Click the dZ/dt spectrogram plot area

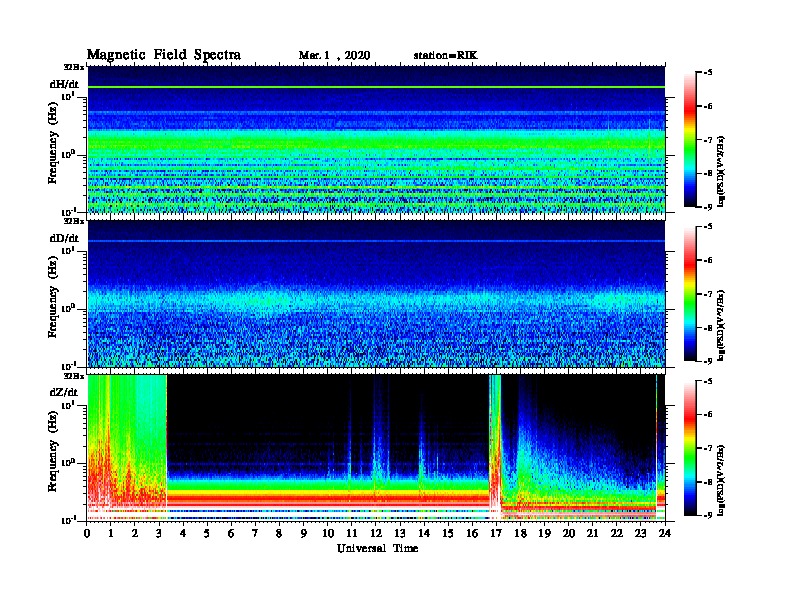tap(376, 448)
